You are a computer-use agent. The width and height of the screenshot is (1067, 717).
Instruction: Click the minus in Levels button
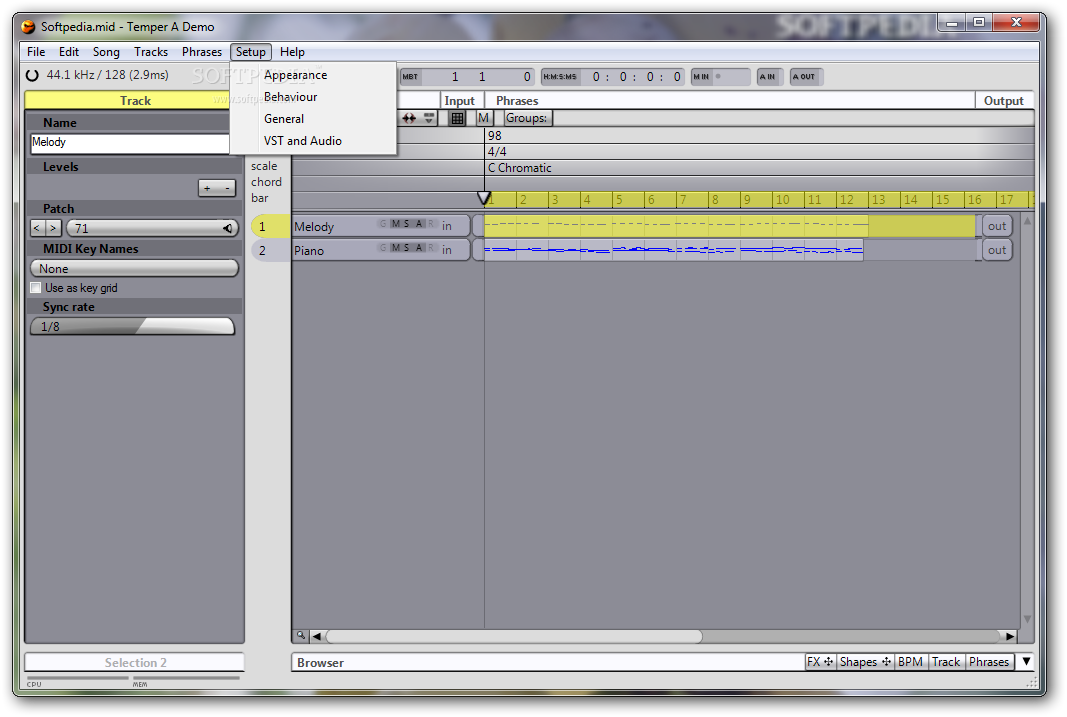pos(227,188)
